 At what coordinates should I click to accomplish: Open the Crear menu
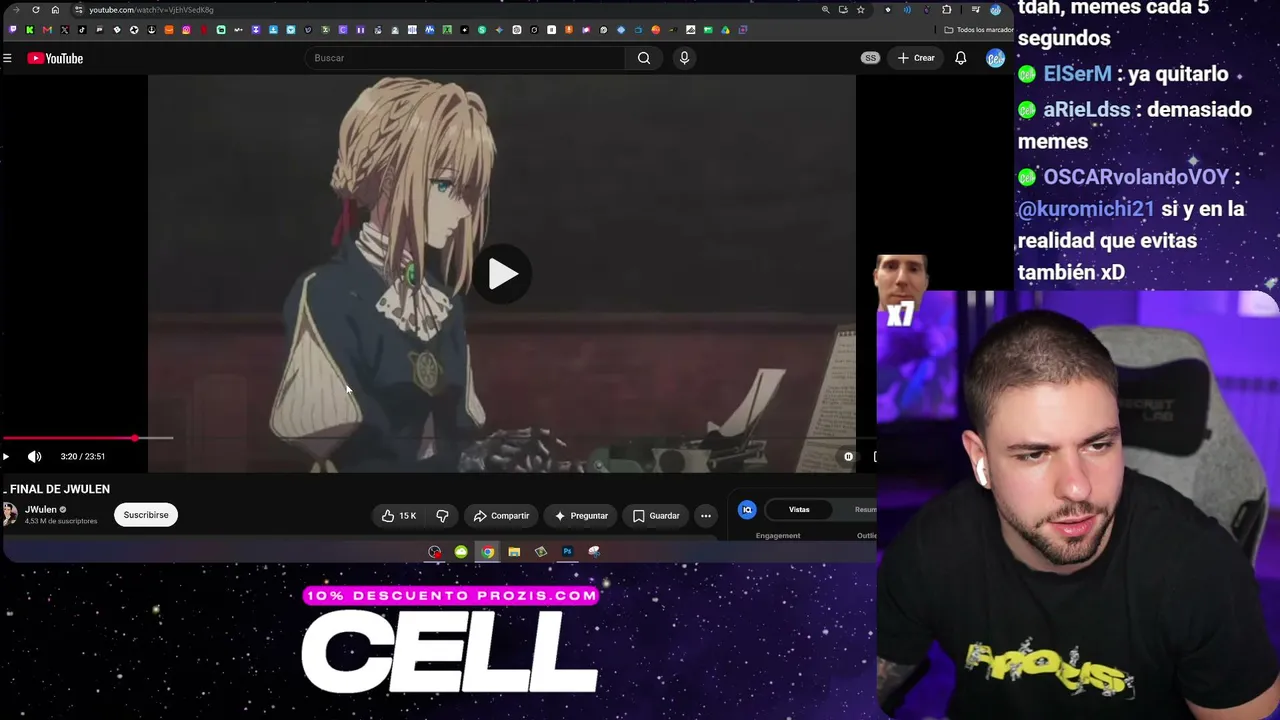(916, 58)
